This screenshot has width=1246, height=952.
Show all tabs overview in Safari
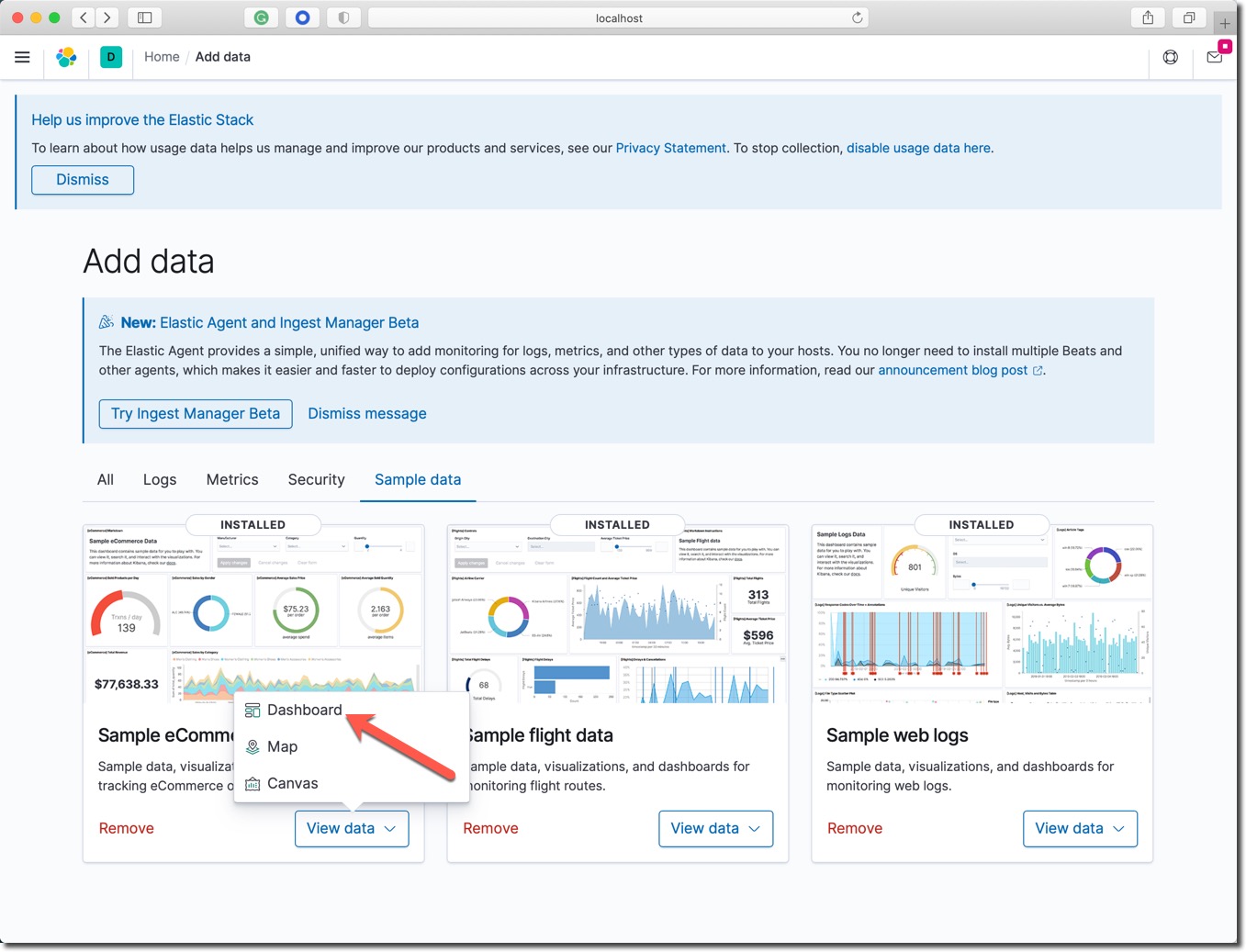click(1189, 17)
